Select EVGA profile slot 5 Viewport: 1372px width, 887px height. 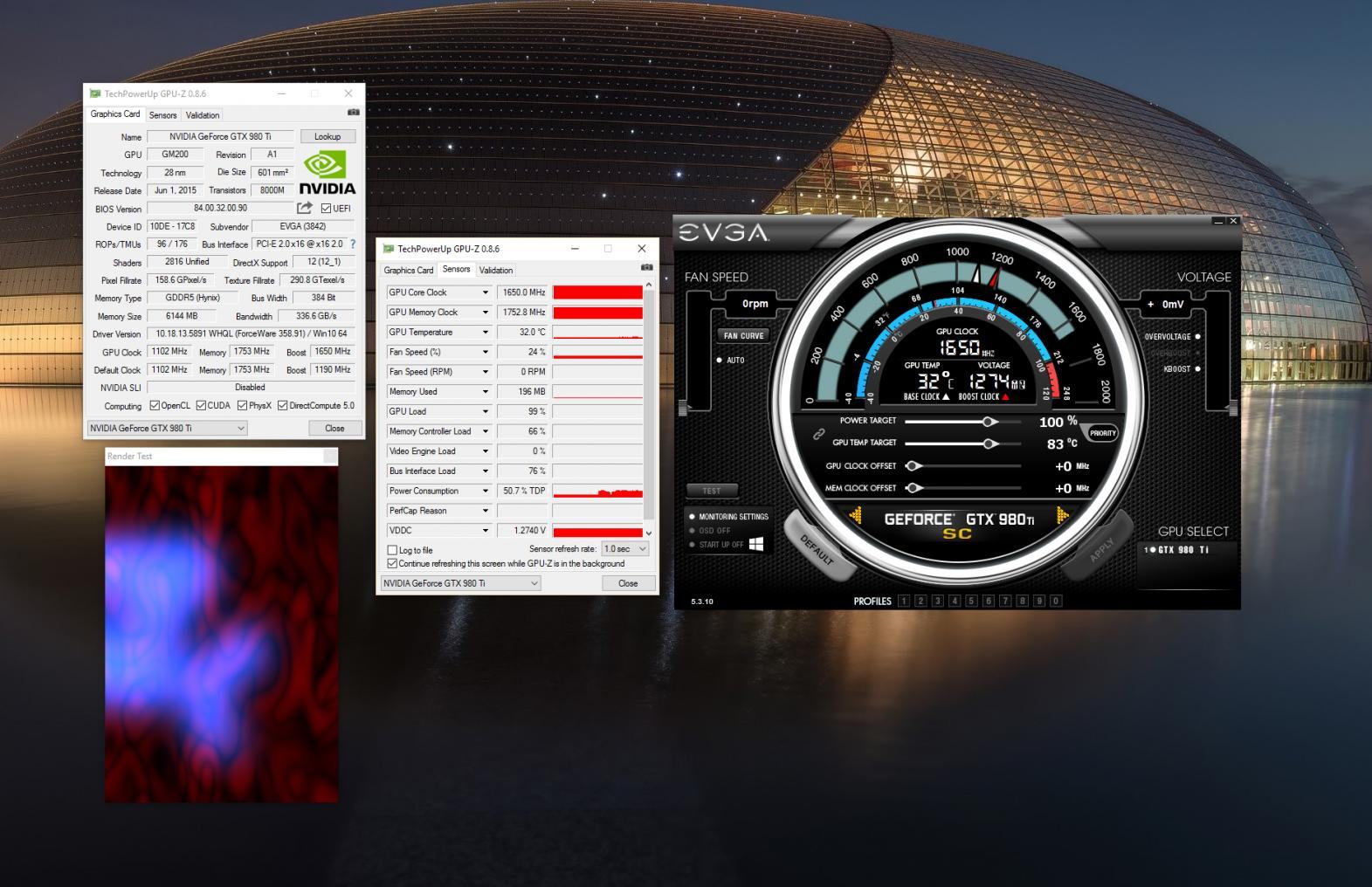[x=971, y=601]
